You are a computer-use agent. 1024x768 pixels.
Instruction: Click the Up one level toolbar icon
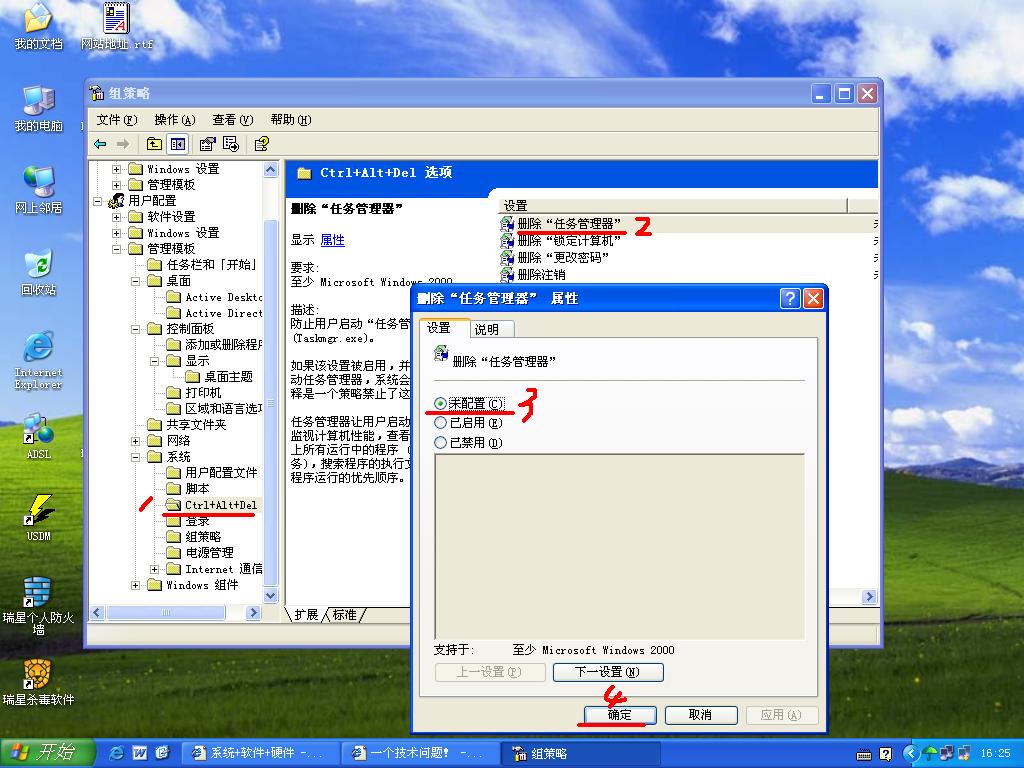154,144
